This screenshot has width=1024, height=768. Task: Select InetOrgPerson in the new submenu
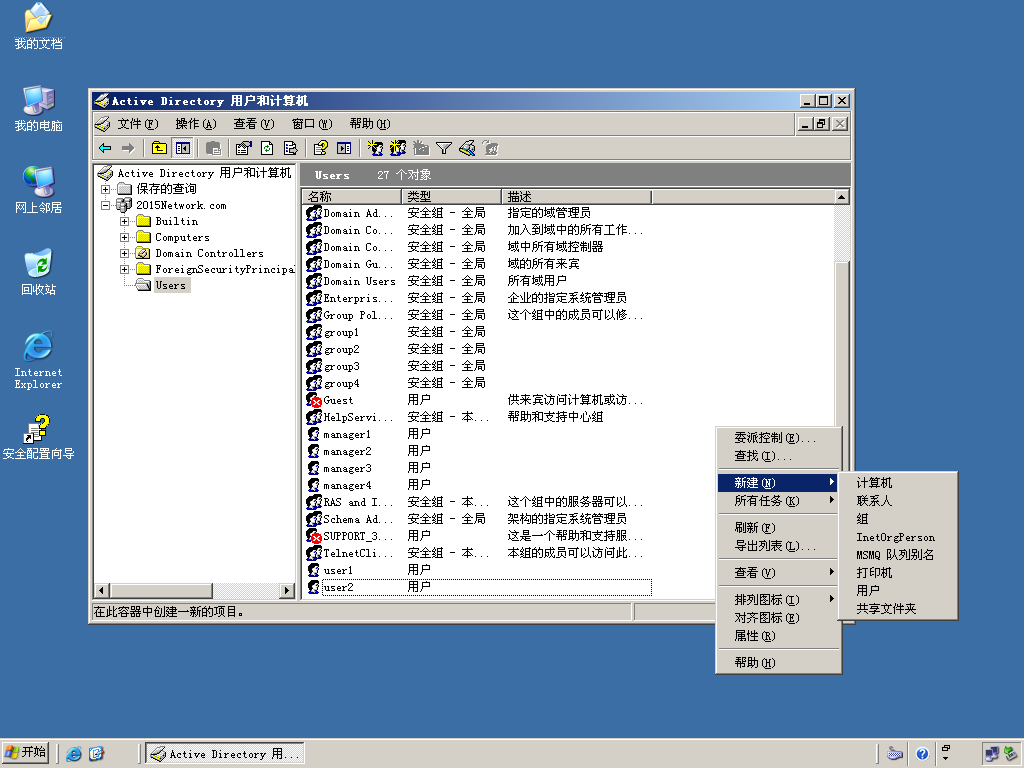coord(898,537)
